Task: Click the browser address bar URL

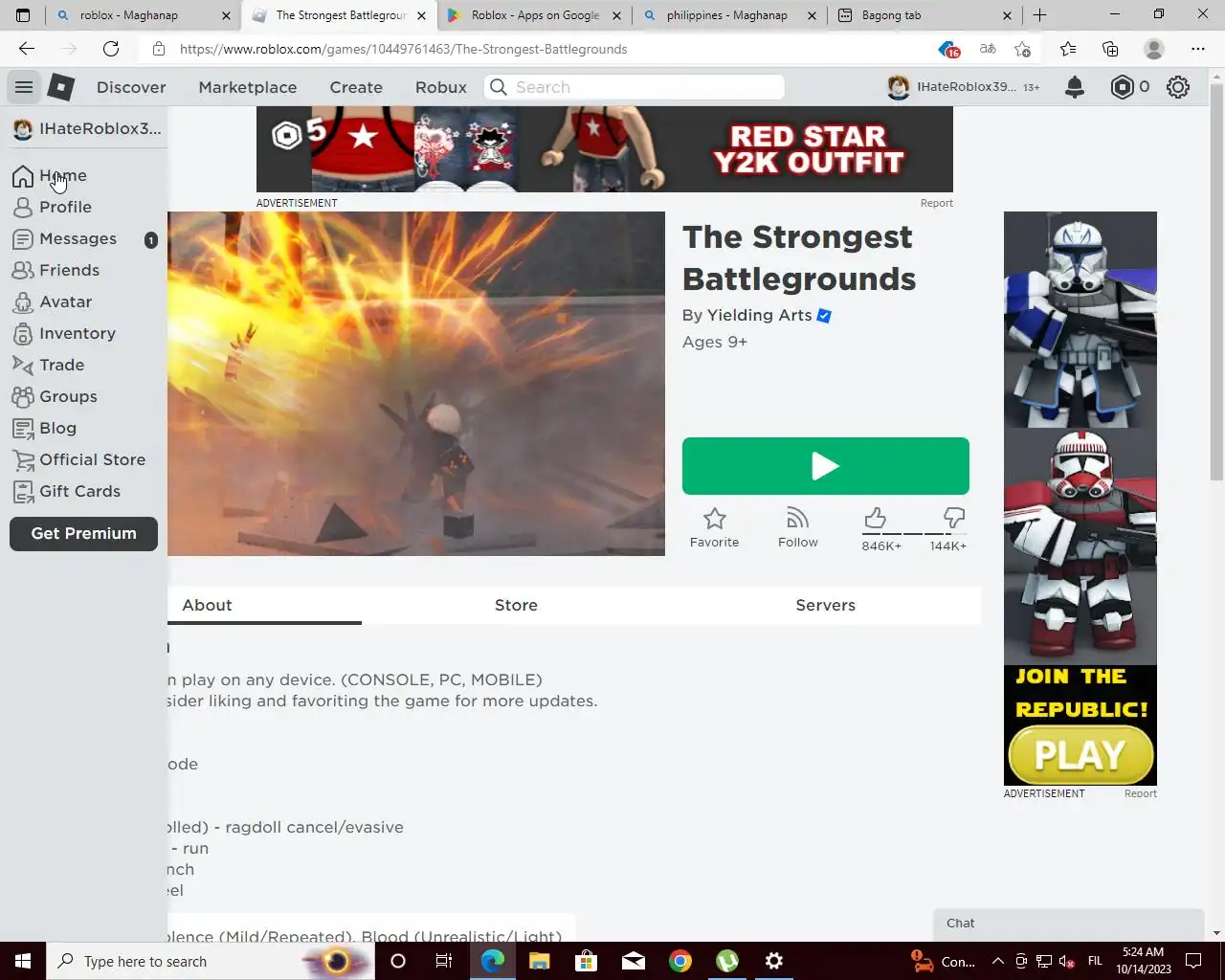Action: [404, 49]
